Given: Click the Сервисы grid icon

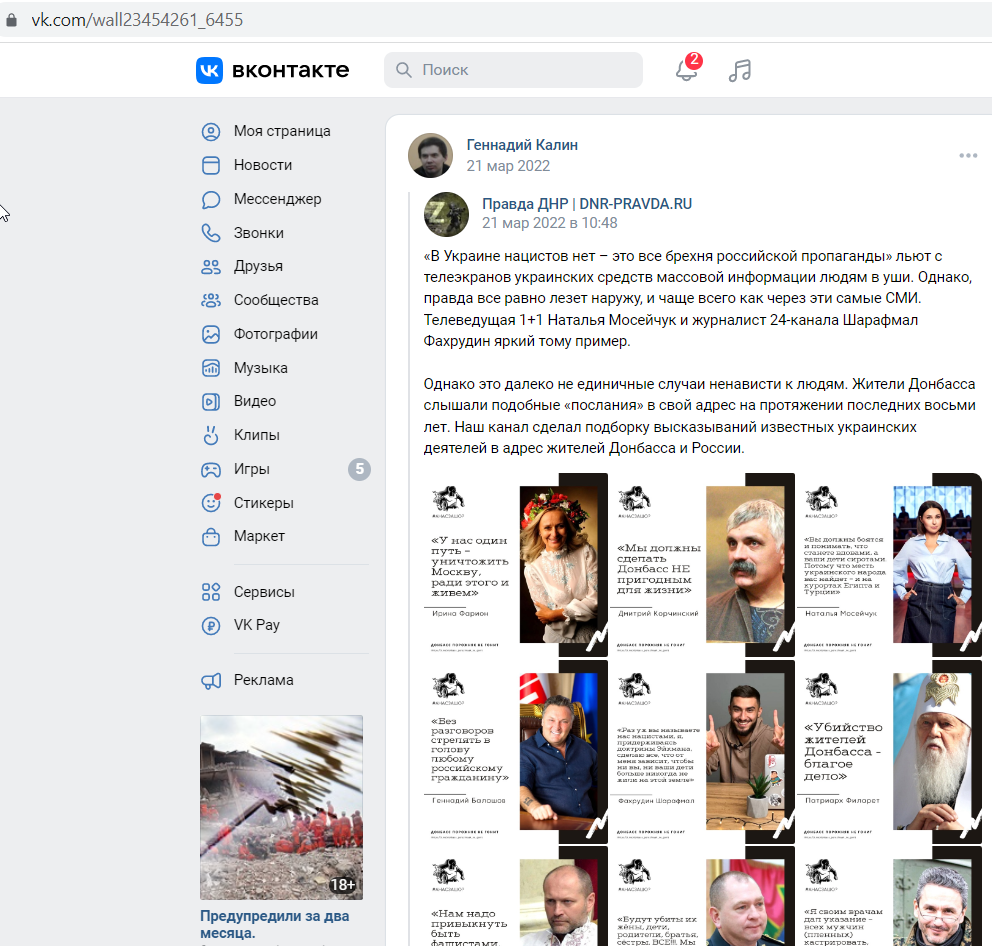Looking at the screenshot, I should pos(211,592).
